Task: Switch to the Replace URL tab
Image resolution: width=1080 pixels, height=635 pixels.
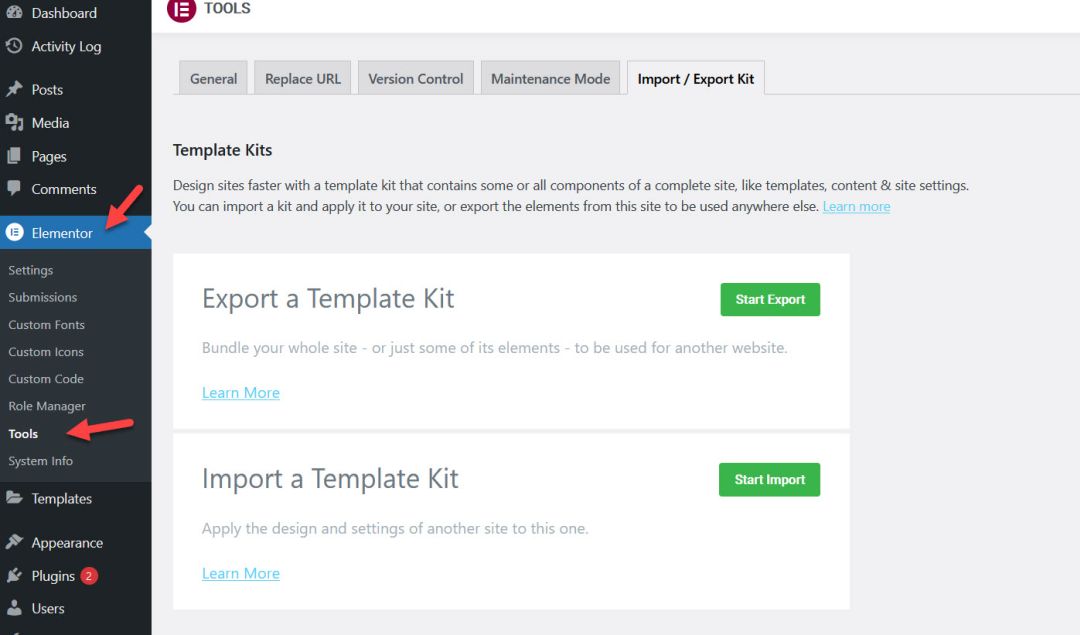Action: (x=302, y=77)
